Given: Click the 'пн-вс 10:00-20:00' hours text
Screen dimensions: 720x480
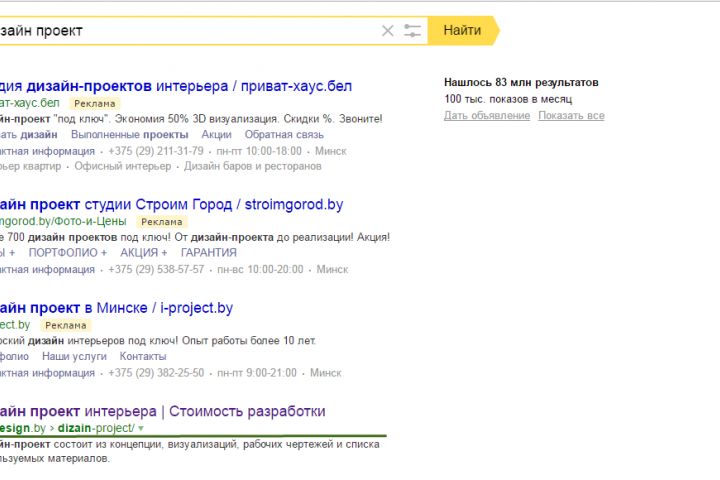Looking at the screenshot, I should click(260, 269).
